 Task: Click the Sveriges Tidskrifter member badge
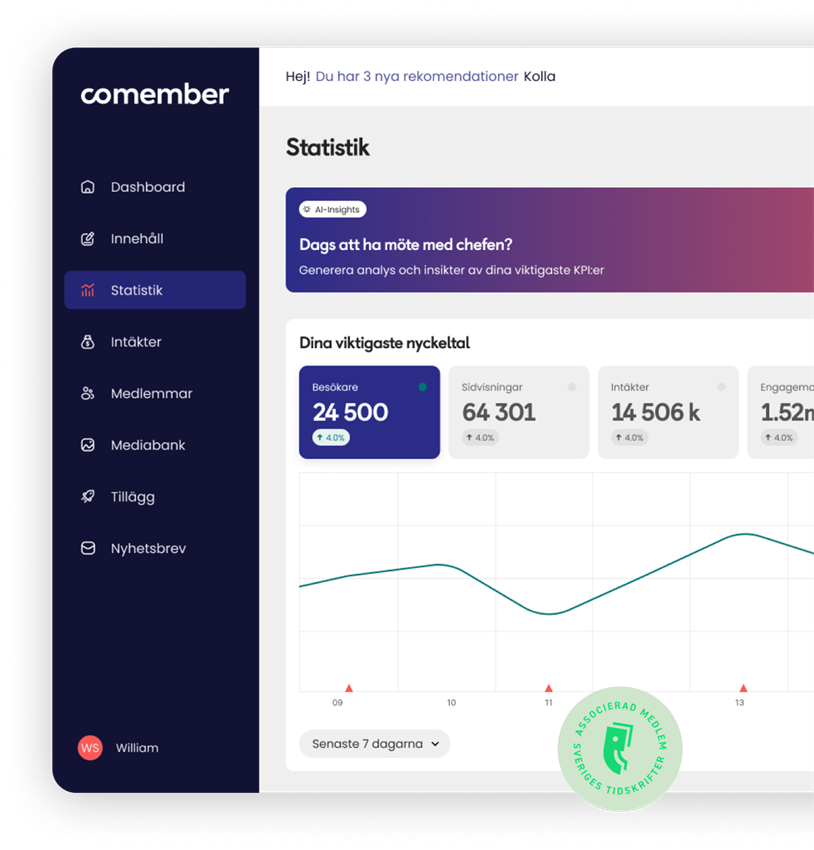(x=620, y=749)
